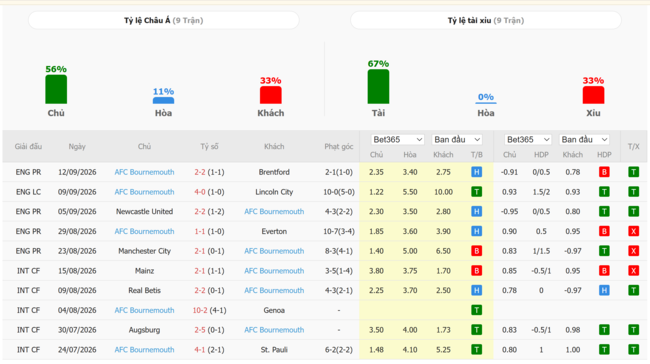Screen dimensions: 650x364
Task: Click the red X icon in Everton row
Action: tap(633, 231)
